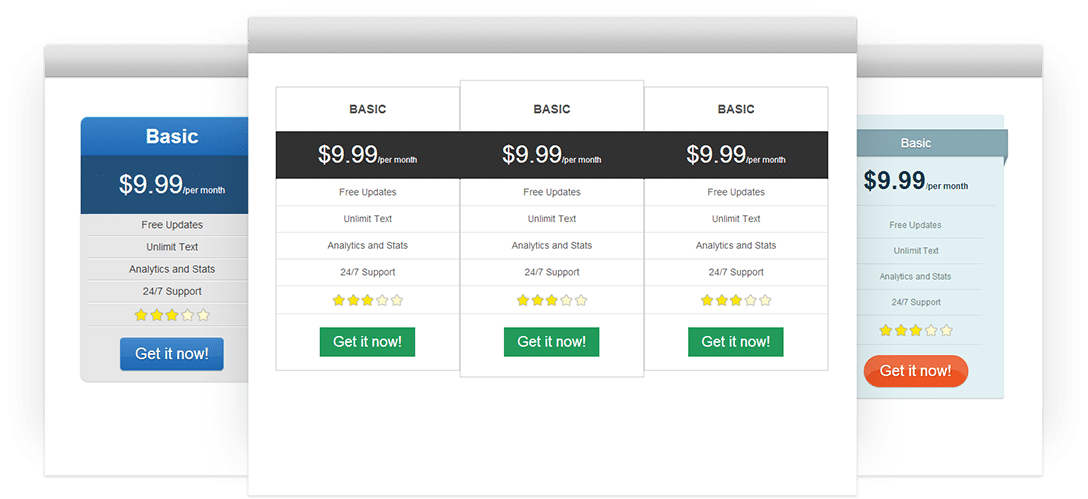Click the orange "Get it now!" button

tap(915, 371)
